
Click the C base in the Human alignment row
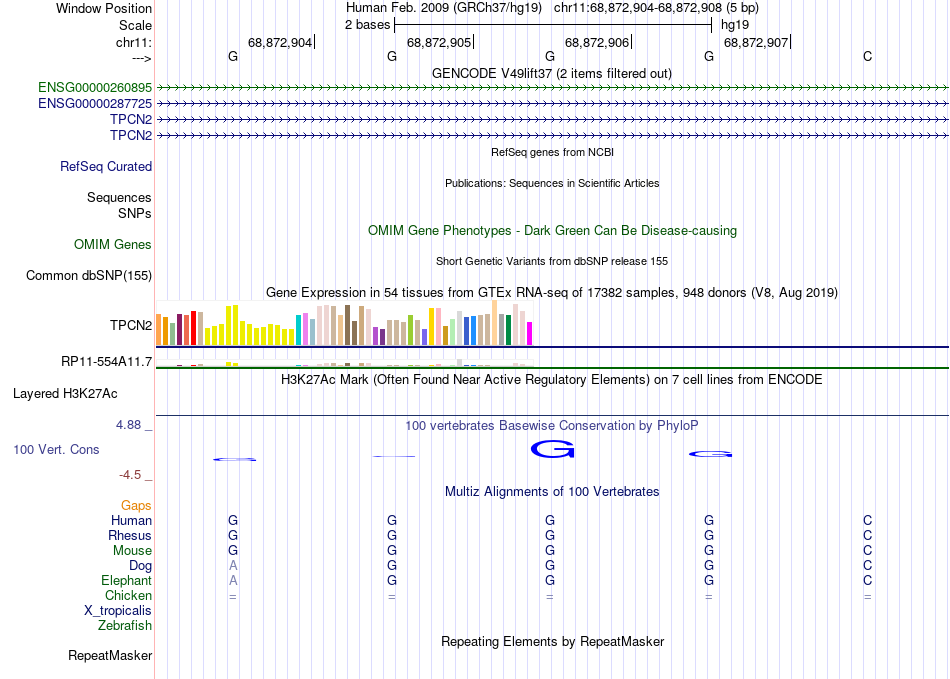coord(868,520)
